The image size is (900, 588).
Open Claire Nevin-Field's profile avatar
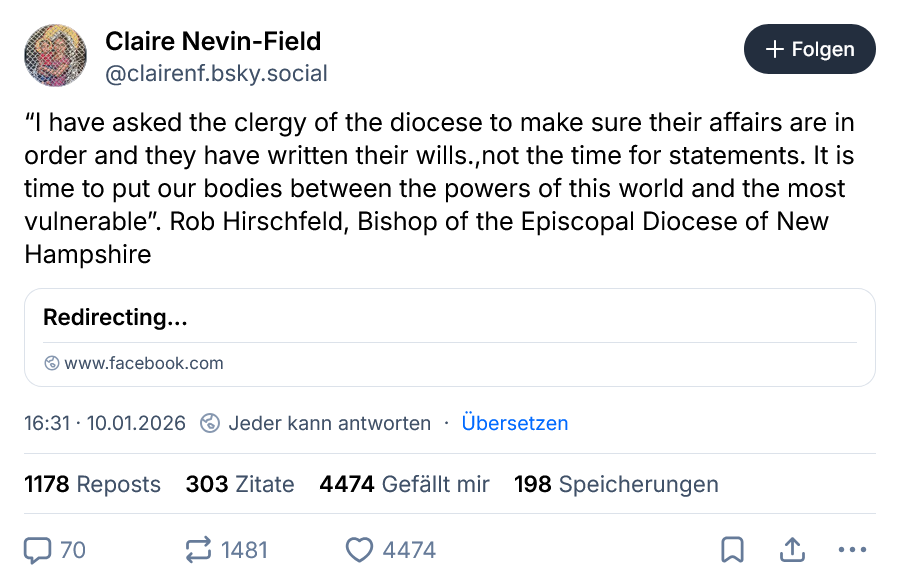tap(55, 56)
